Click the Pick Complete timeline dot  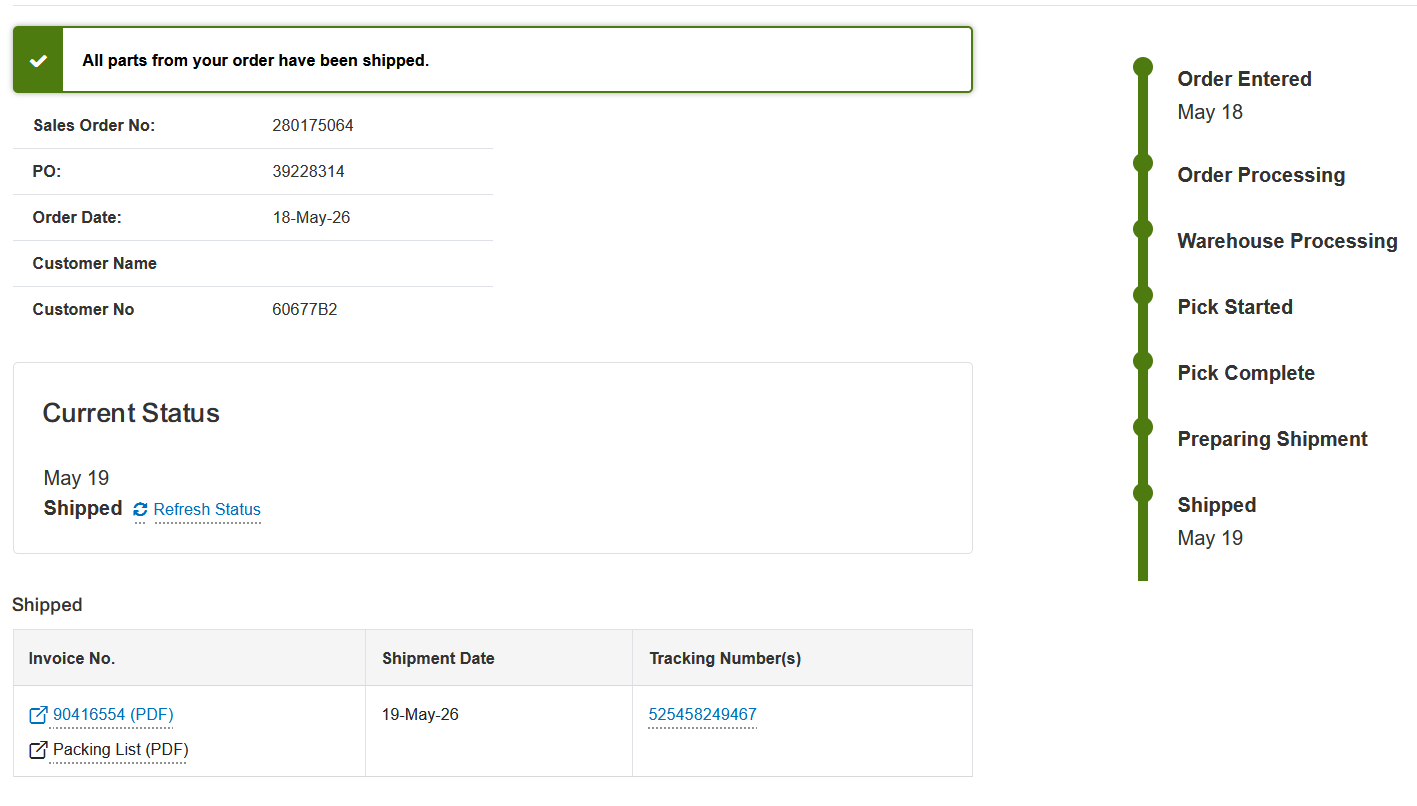(1143, 361)
